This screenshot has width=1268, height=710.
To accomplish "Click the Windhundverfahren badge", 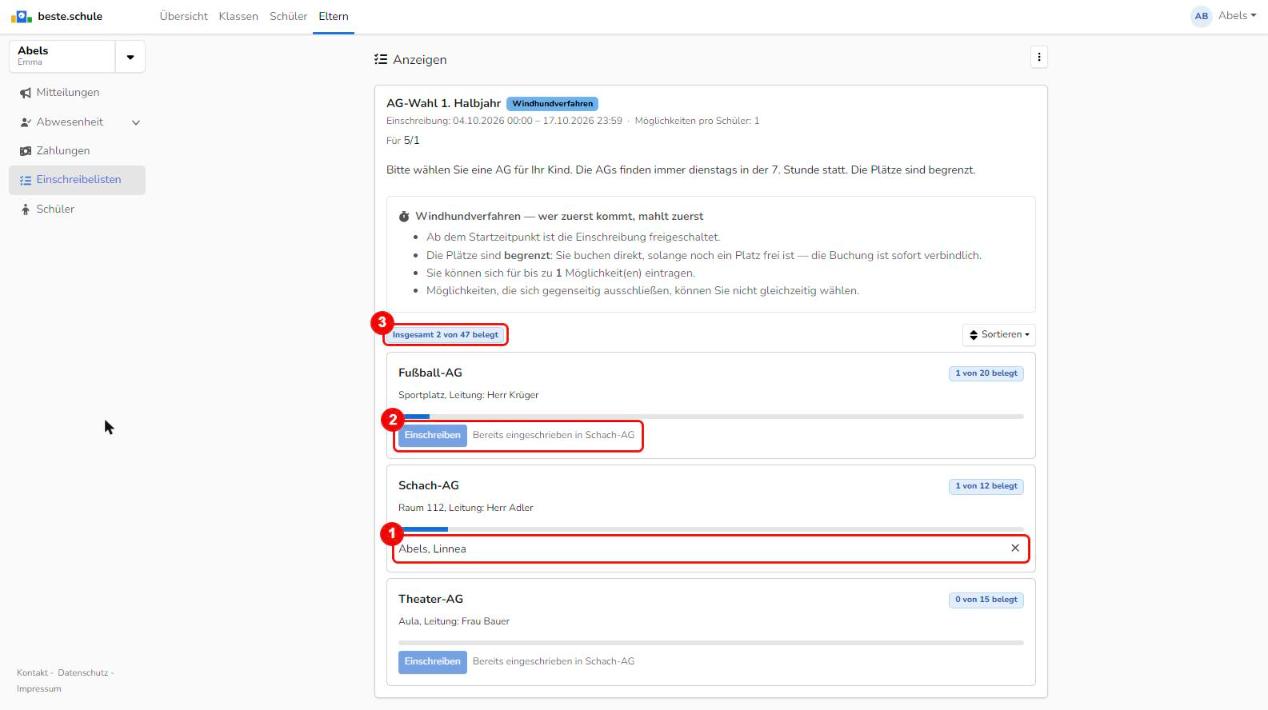I will (x=552, y=103).
